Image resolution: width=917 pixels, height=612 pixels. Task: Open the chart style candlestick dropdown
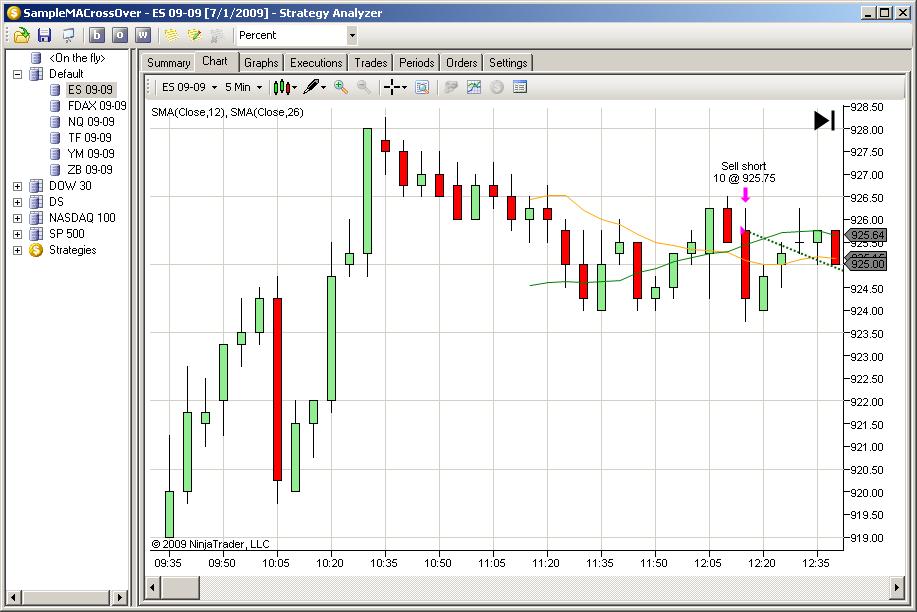pyautogui.click(x=285, y=87)
